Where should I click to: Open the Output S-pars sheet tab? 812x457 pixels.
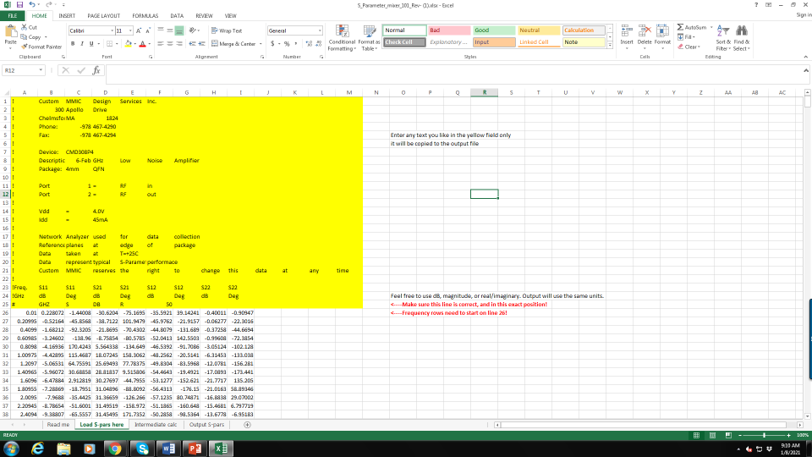207,424
